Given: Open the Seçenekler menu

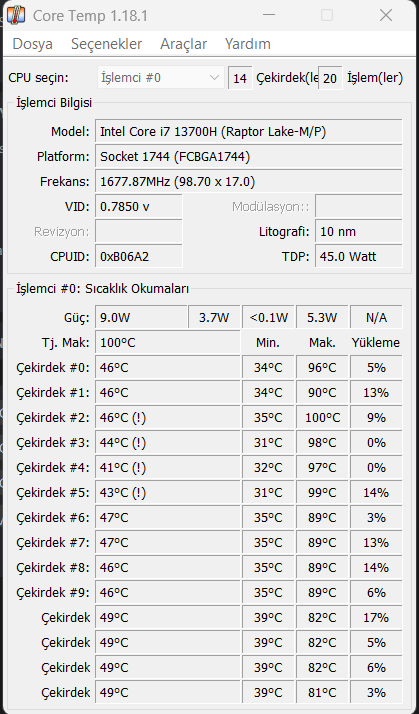Looking at the screenshot, I should click(107, 44).
